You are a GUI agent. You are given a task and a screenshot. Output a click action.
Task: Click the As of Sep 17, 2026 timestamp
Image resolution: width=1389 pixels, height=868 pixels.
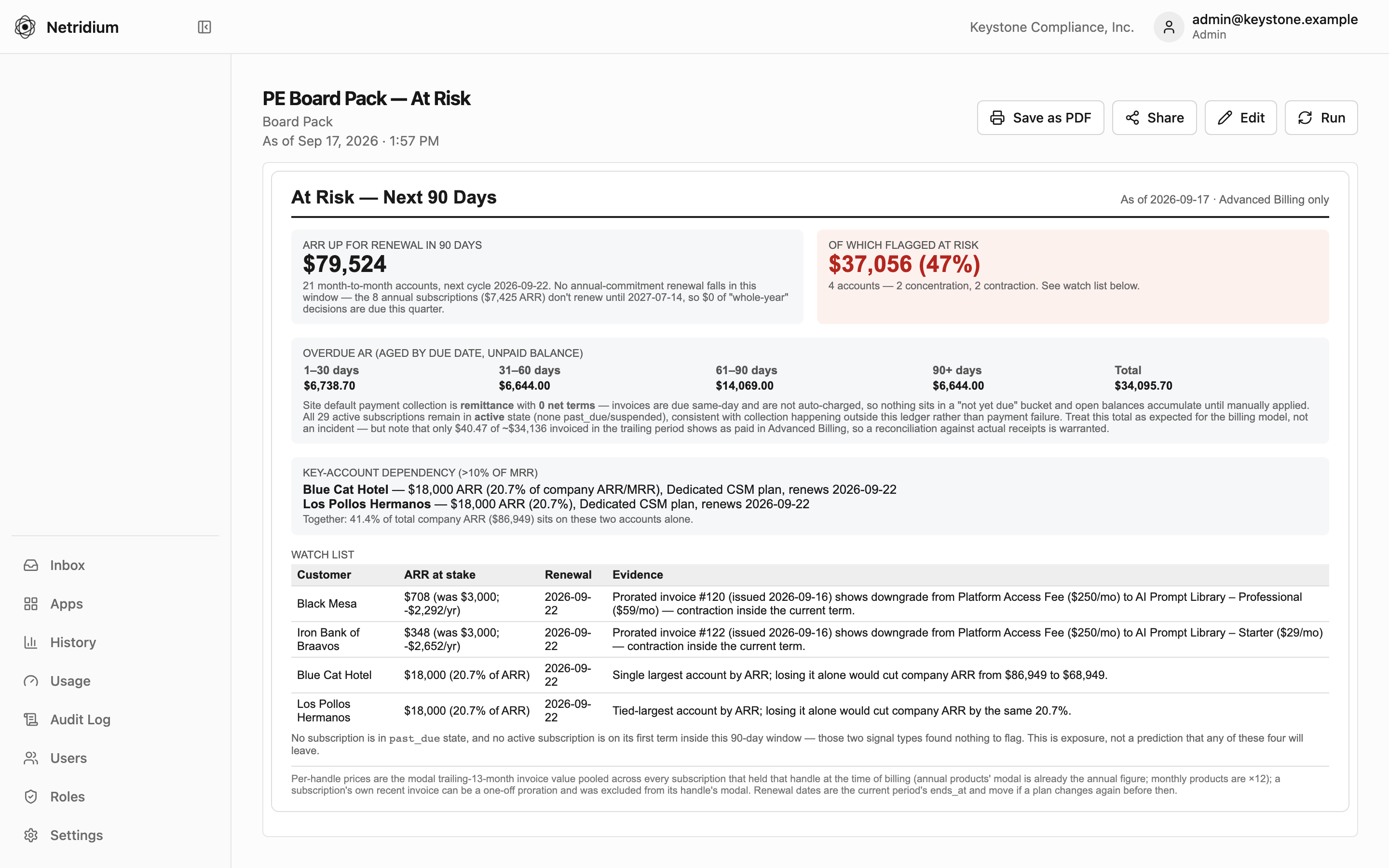351,141
